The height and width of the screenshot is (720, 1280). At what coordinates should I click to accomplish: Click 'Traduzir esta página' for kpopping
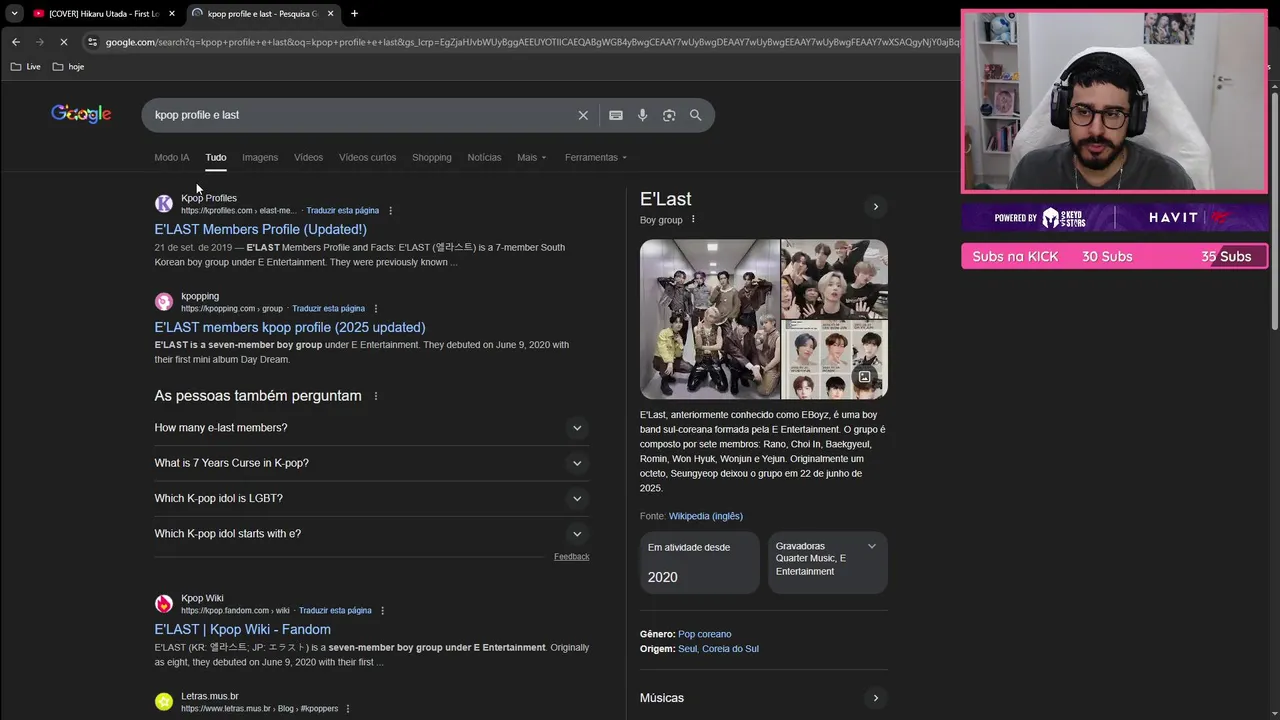(x=328, y=309)
